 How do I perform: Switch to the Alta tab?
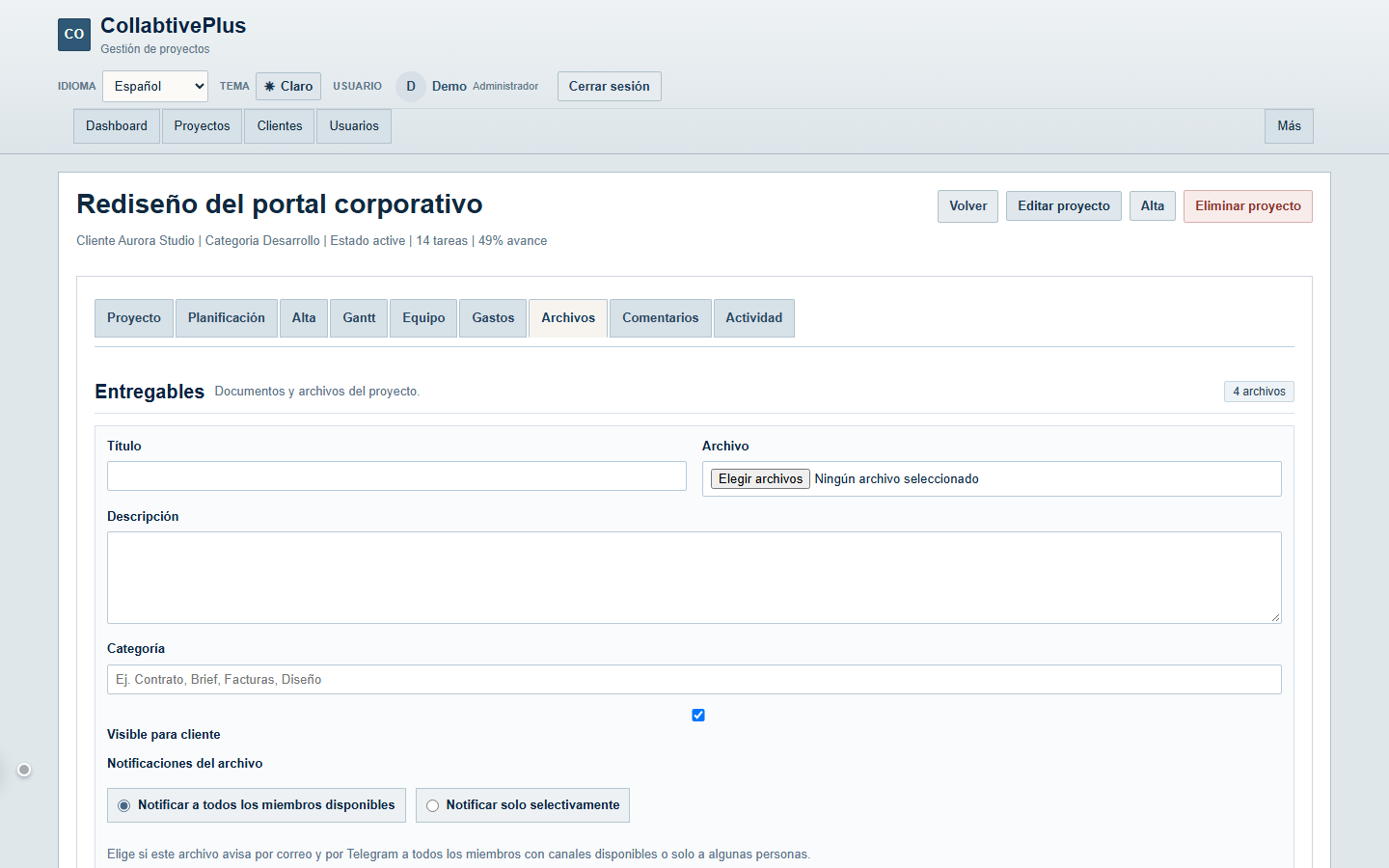304,318
